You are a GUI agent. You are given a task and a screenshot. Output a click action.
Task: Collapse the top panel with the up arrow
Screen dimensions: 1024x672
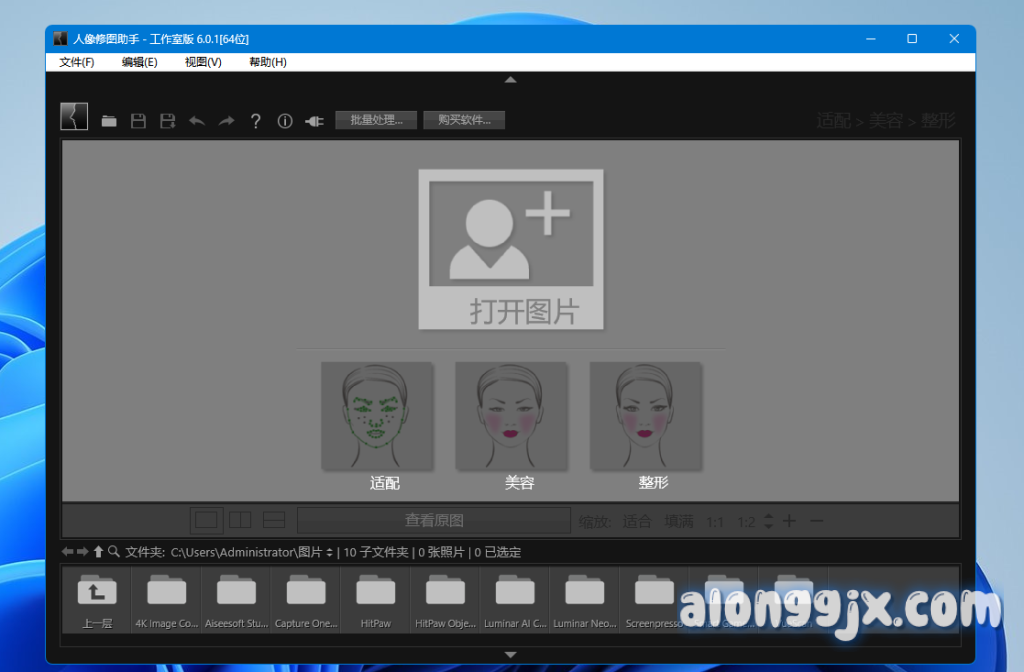pyautogui.click(x=510, y=79)
